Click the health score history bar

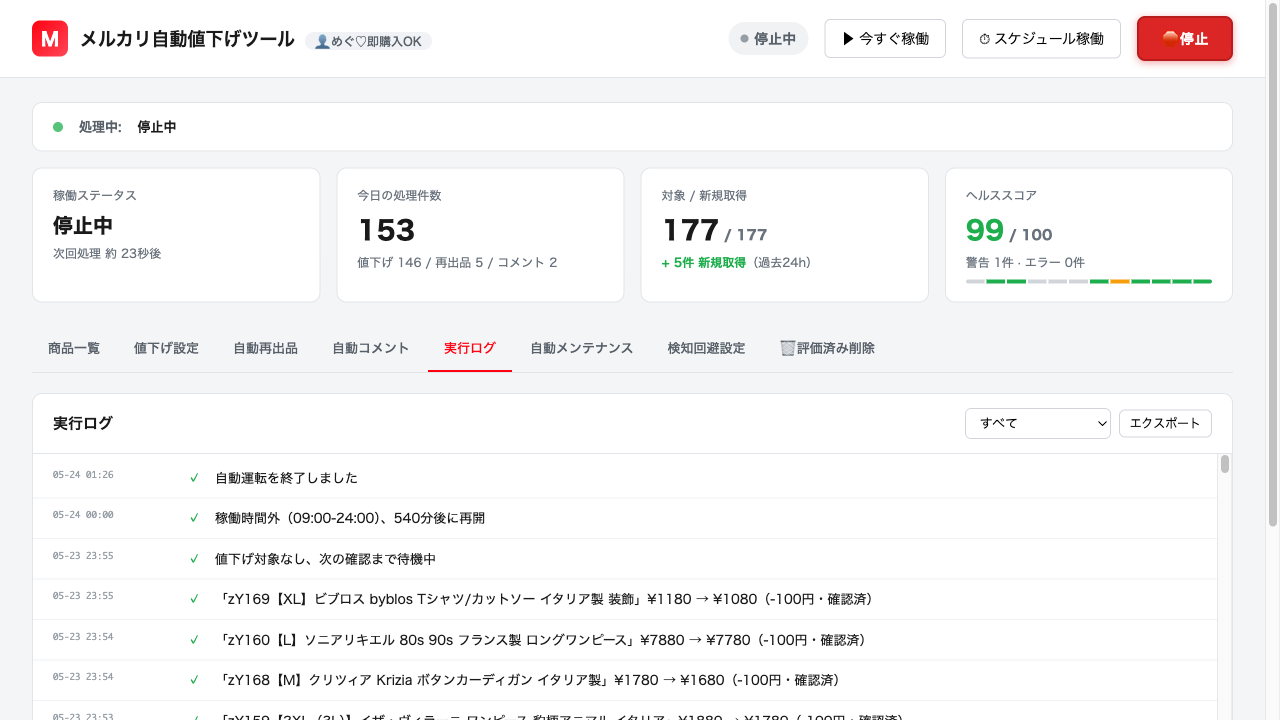tap(1089, 282)
